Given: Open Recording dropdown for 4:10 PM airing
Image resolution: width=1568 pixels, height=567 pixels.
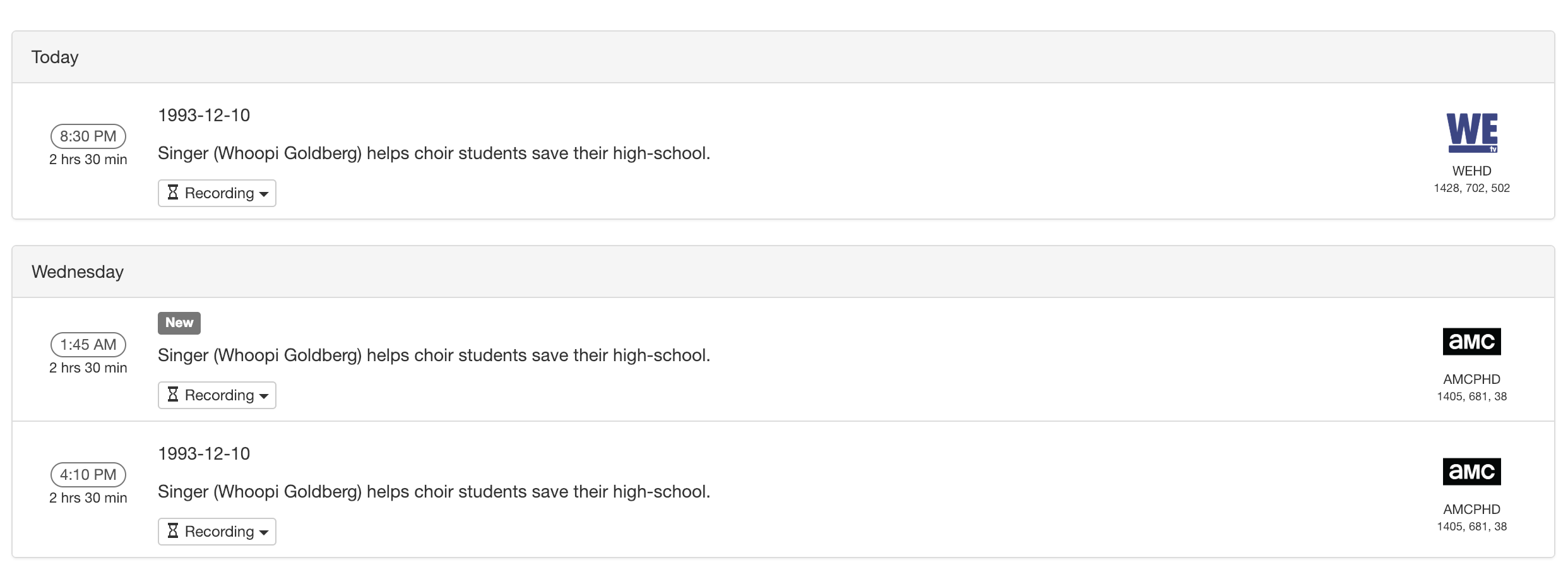Looking at the screenshot, I should (x=217, y=532).
